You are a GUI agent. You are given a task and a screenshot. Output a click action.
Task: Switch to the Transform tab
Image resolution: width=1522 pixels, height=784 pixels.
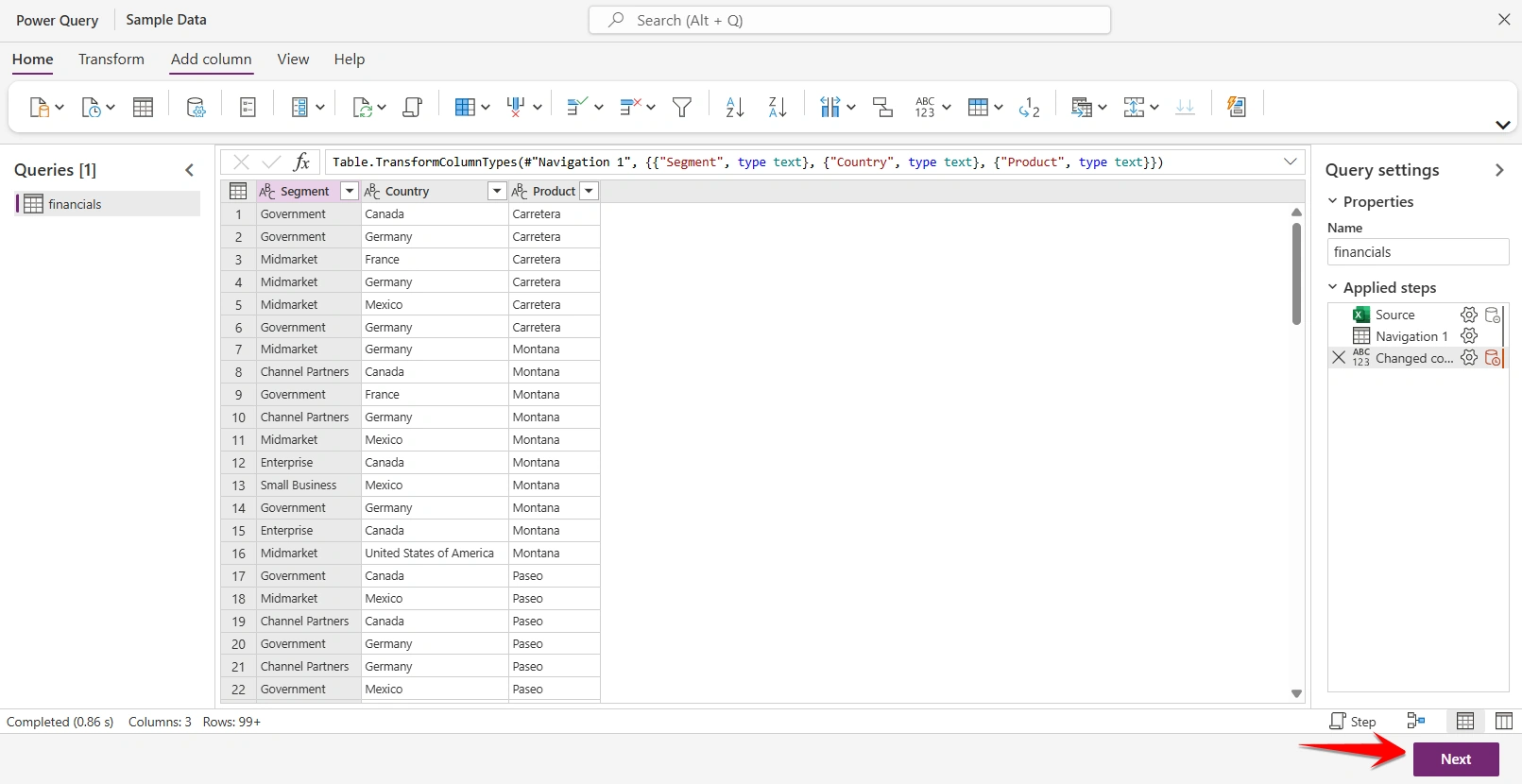point(111,60)
